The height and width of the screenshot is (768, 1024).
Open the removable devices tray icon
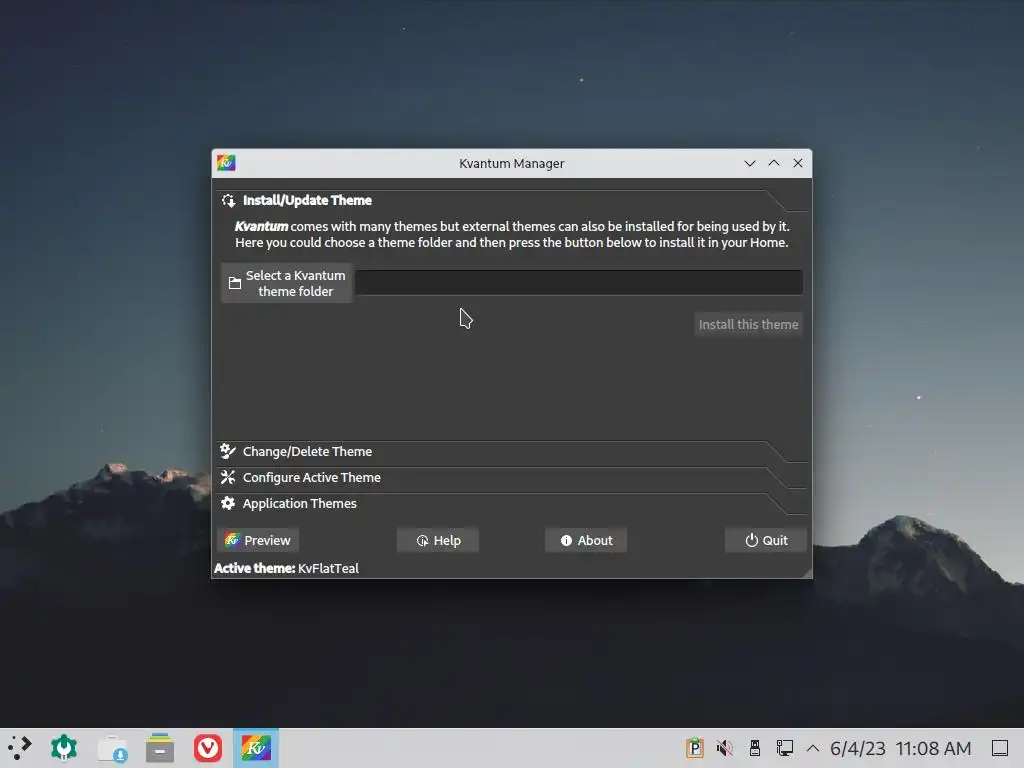click(x=755, y=748)
